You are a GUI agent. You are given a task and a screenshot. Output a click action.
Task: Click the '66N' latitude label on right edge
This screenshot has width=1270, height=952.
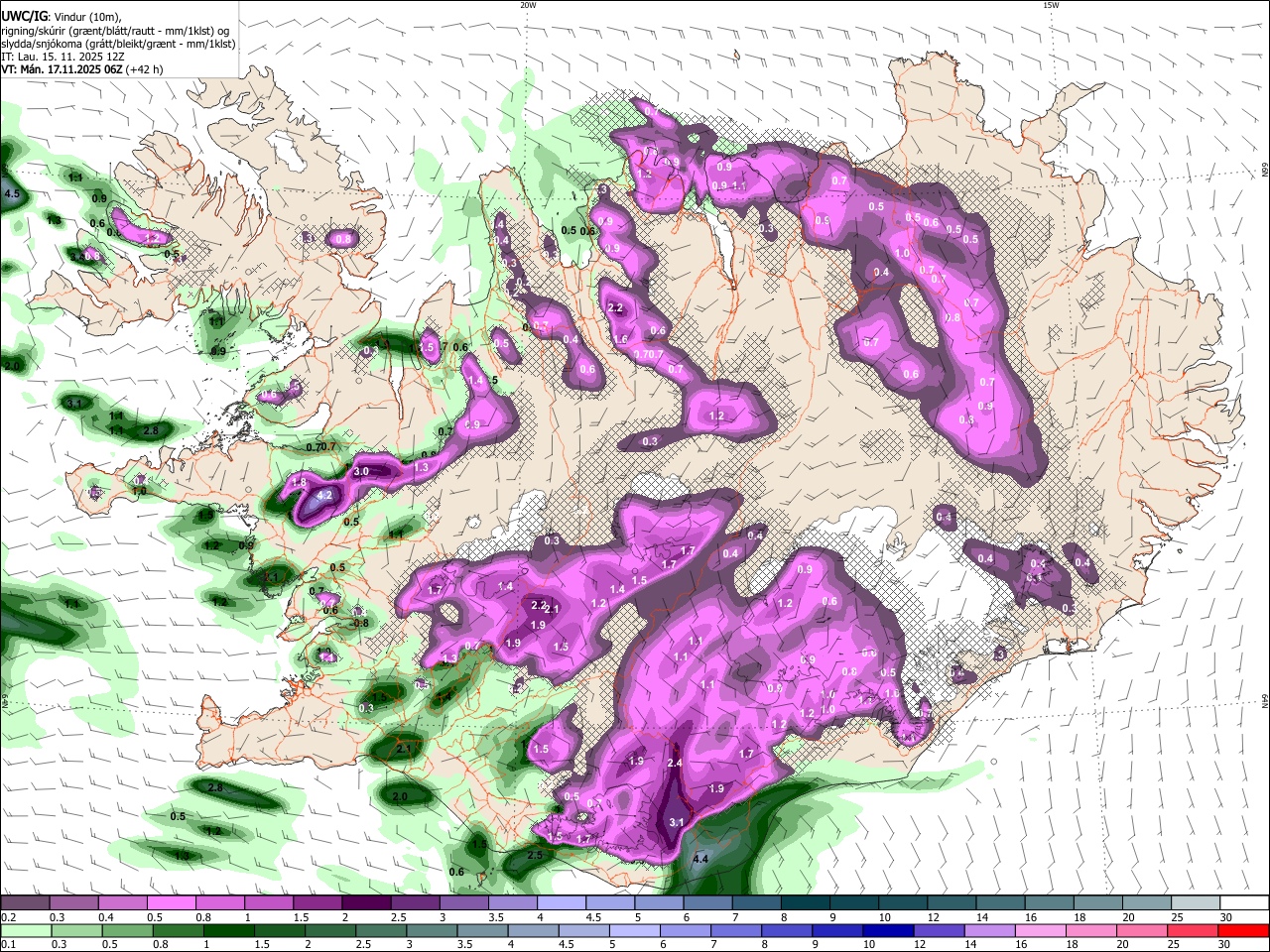coord(1265,171)
